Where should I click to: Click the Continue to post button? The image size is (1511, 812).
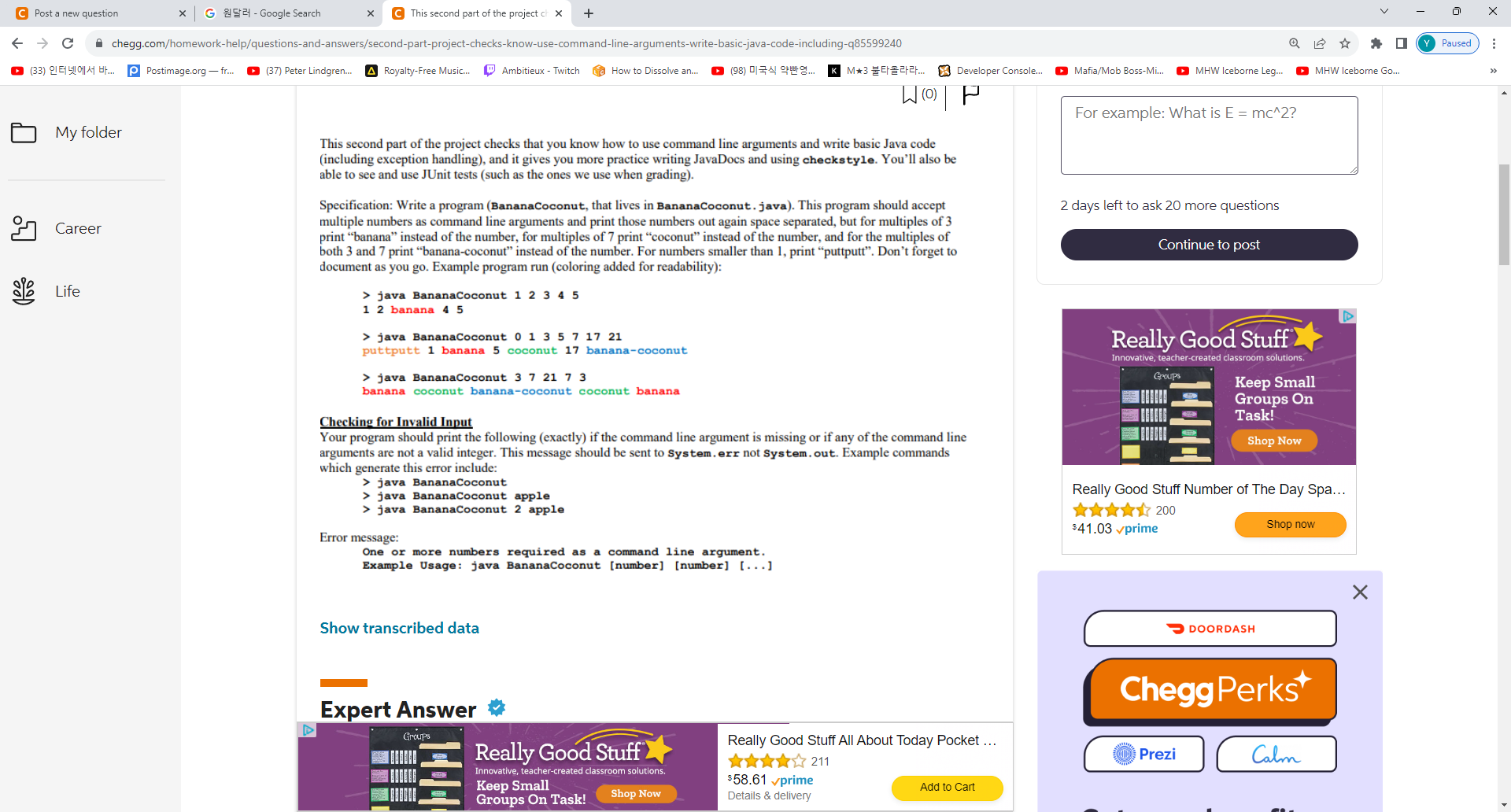(x=1209, y=245)
